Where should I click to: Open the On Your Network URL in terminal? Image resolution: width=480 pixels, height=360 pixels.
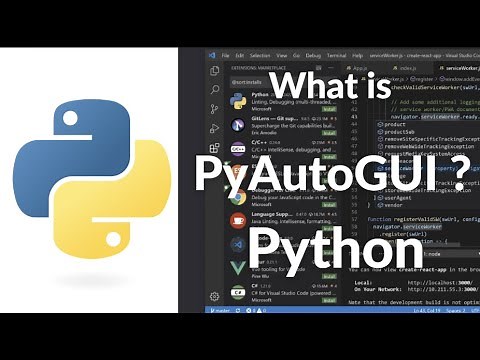443,289
